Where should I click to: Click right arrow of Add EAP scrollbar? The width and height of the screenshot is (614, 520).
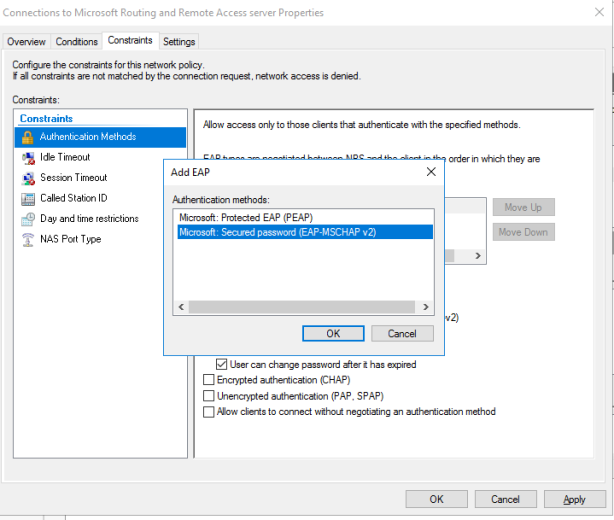[x=426, y=307]
